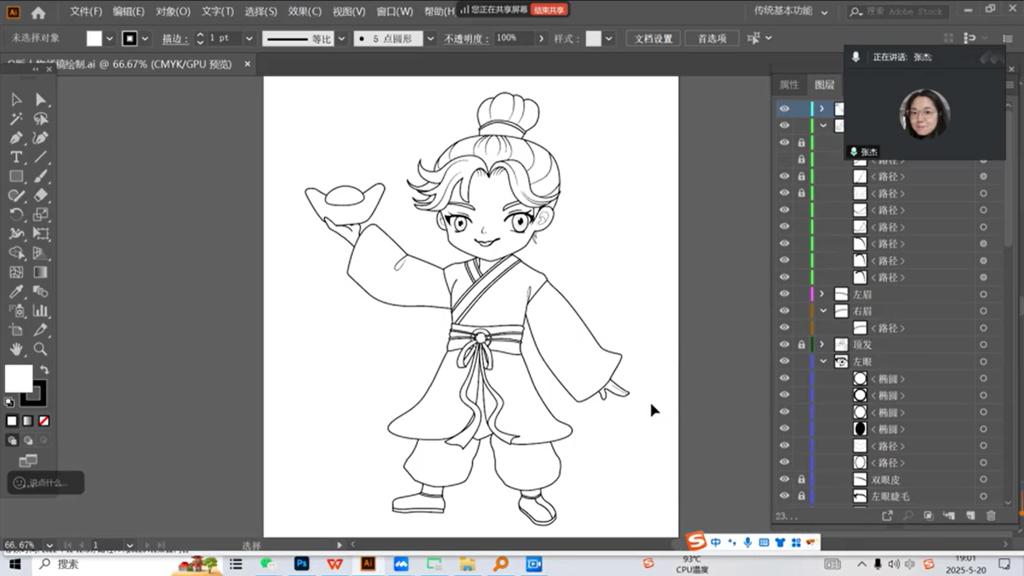Hide the 左眉 layer with eye icon
1024x576 pixels.
(784, 294)
